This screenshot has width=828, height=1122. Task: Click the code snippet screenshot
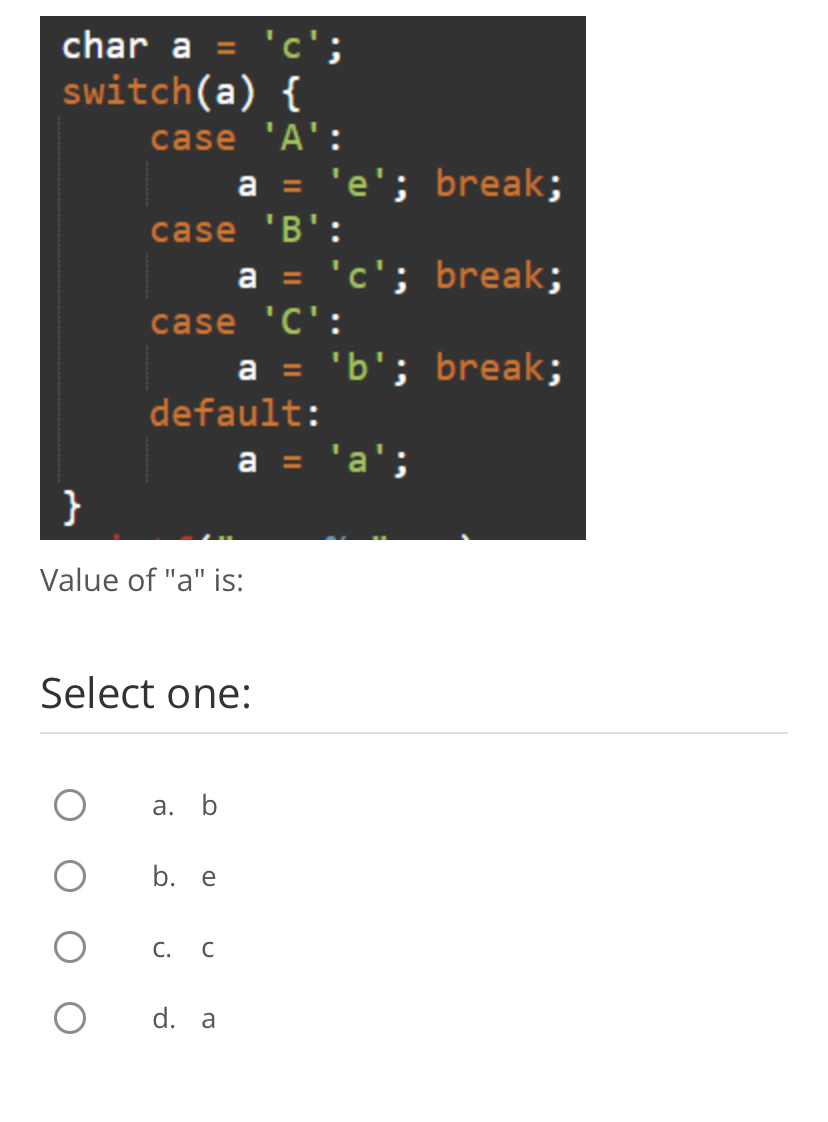point(312,277)
